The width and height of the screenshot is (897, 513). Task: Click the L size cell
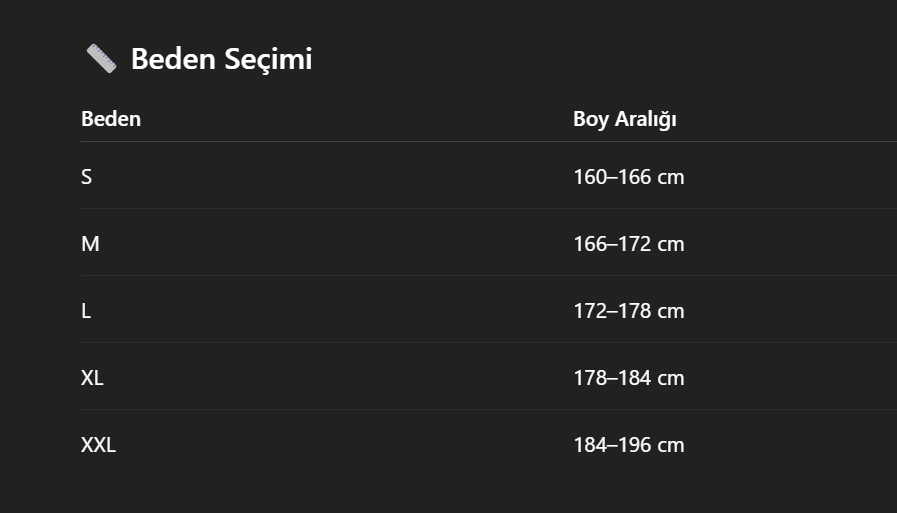[x=86, y=311]
